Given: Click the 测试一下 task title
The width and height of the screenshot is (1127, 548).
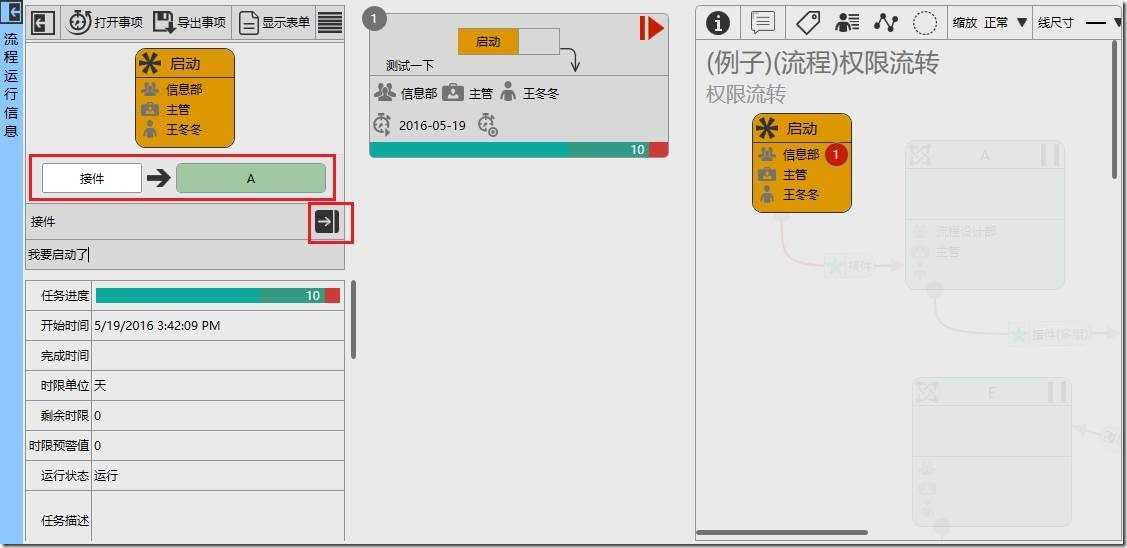Looking at the screenshot, I should pos(410,65).
